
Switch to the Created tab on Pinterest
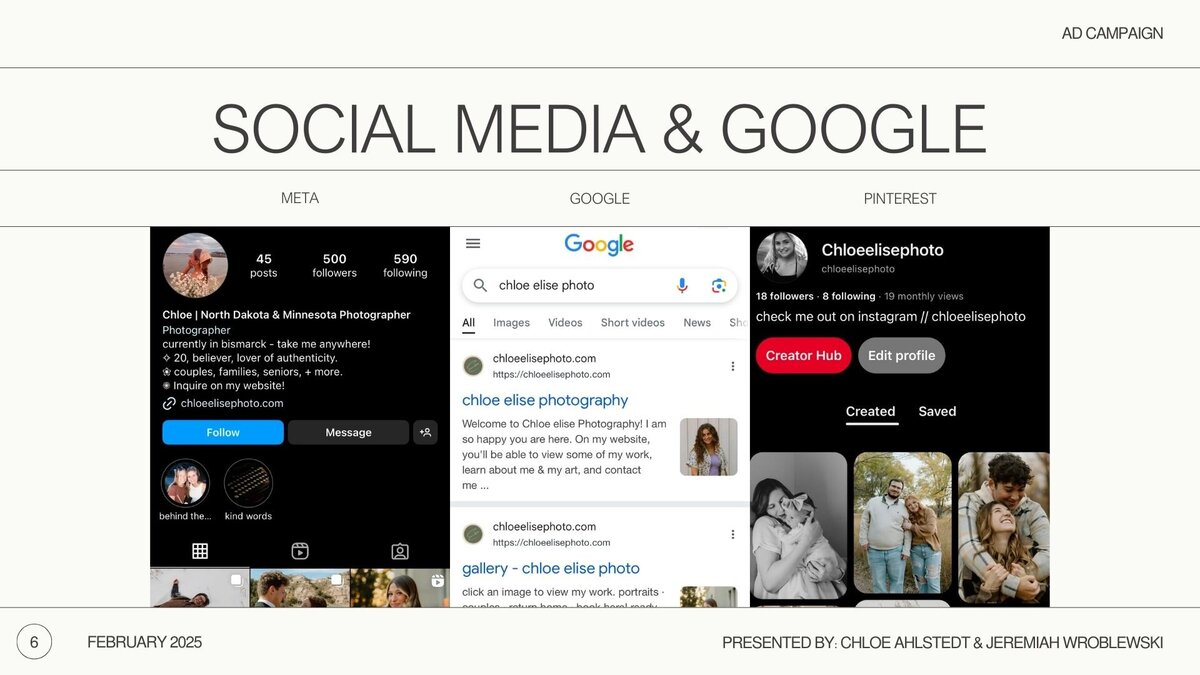(871, 412)
